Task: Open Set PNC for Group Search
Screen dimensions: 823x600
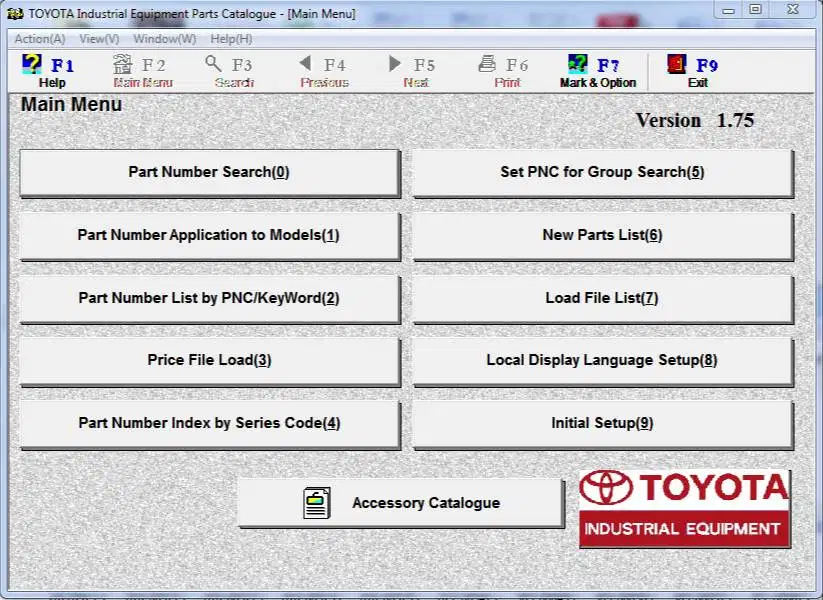Action: pos(602,171)
